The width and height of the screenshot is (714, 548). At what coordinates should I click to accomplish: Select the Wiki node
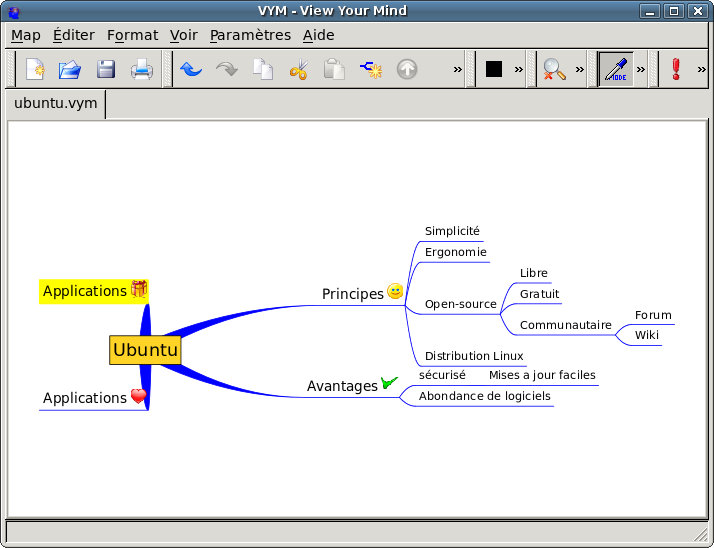[647, 335]
